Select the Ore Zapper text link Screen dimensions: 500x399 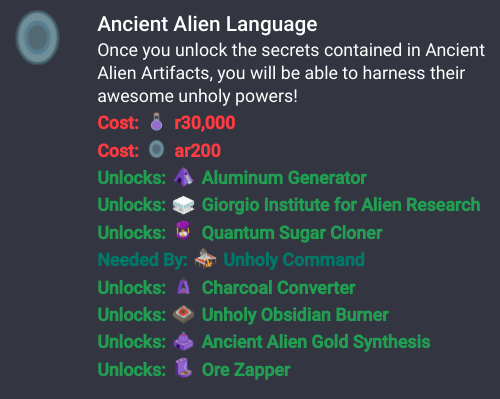coord(246,370)
